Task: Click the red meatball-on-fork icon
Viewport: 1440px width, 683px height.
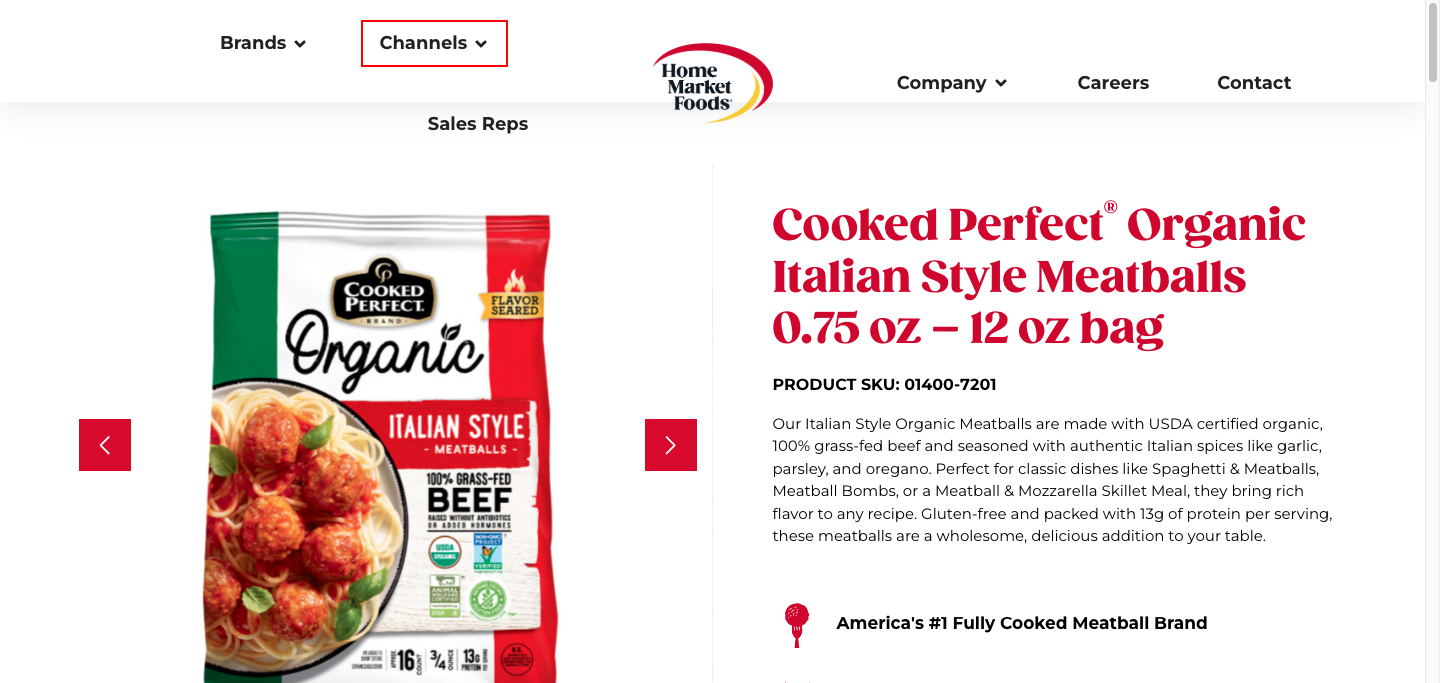Action: click(796, 624)
